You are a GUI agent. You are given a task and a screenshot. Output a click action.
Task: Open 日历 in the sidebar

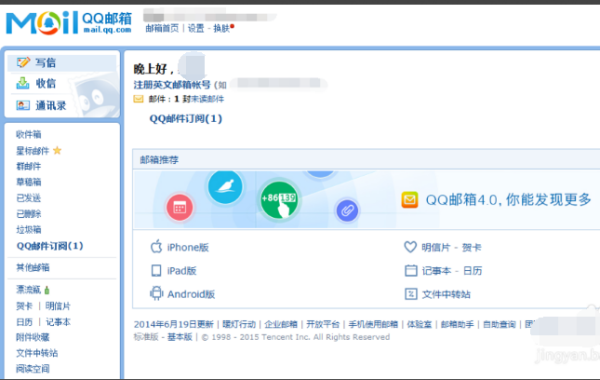pos(24,322)
